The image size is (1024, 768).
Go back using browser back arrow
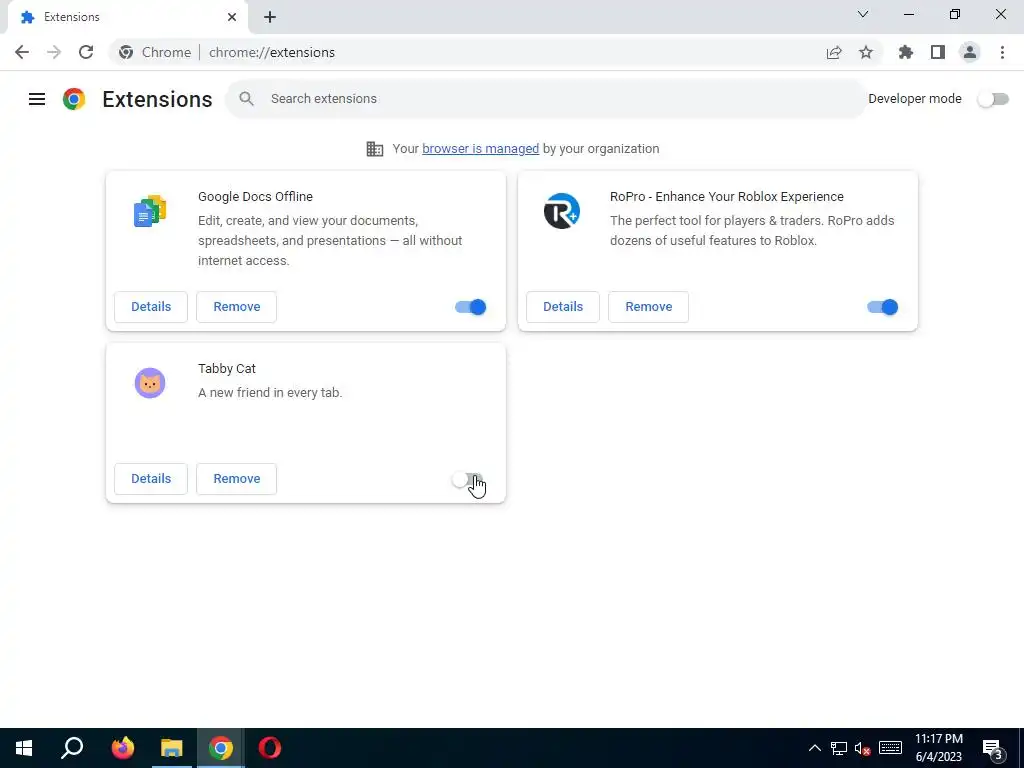click(x=22, y=52)
